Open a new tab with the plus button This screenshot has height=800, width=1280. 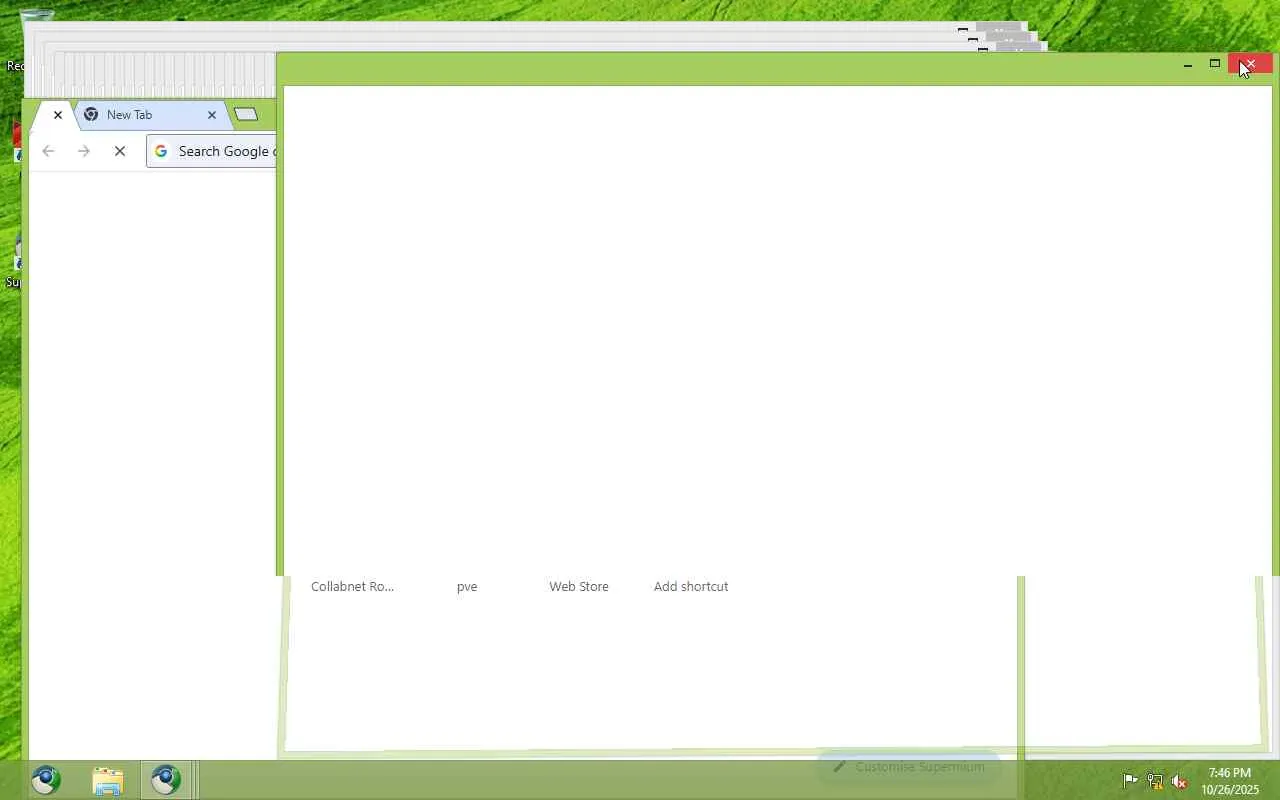(x=246, y=115)
